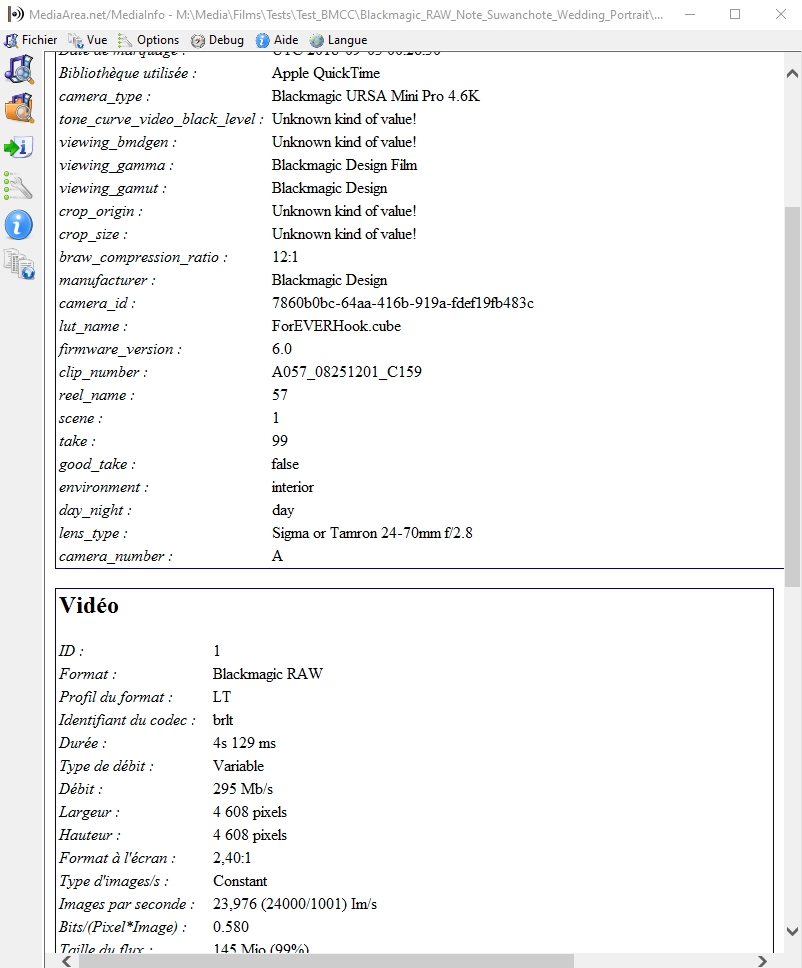Click the blue About info sidebar icon
This screenshot has height=968, width=802.
(x=19, y=225)
